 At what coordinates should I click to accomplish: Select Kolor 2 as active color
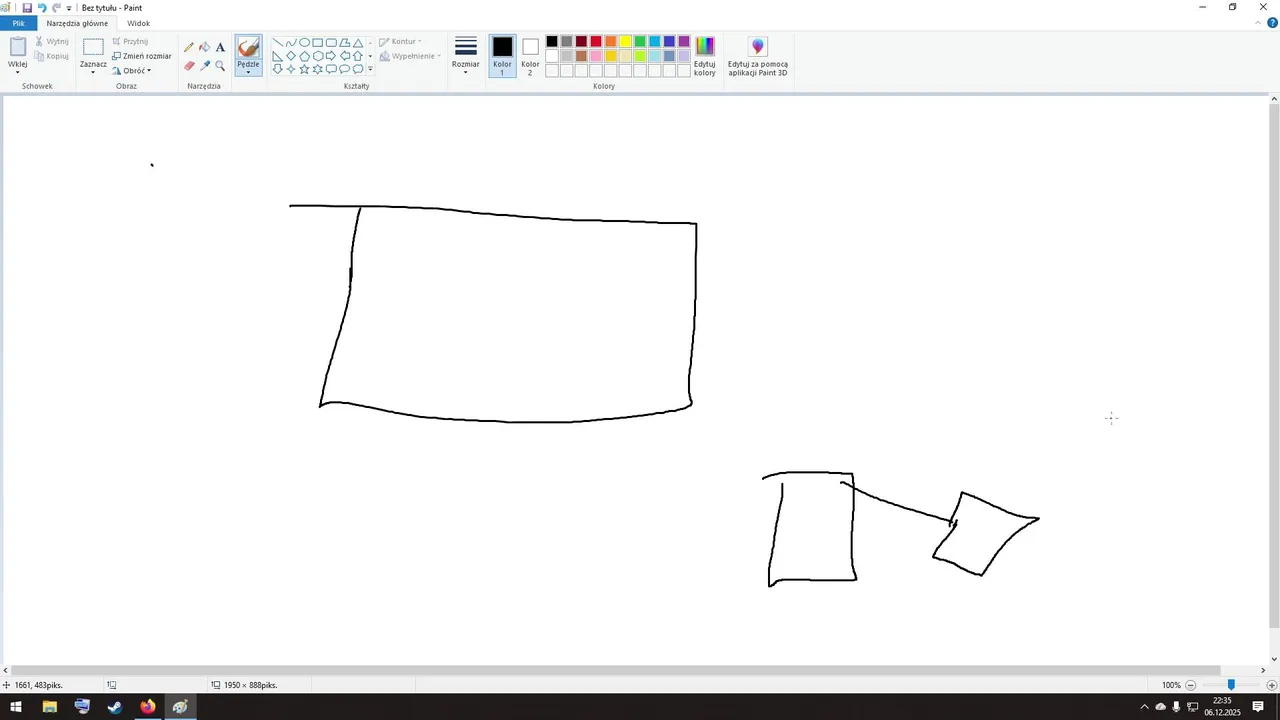click(530, 56)
